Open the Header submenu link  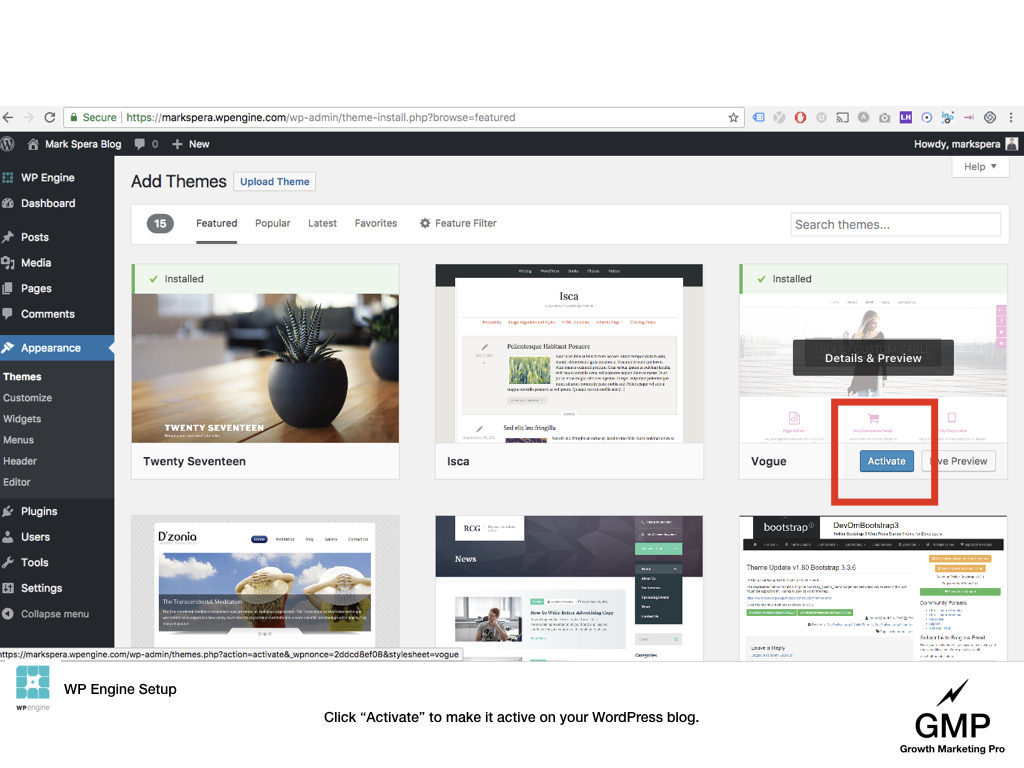click(20, 461)
